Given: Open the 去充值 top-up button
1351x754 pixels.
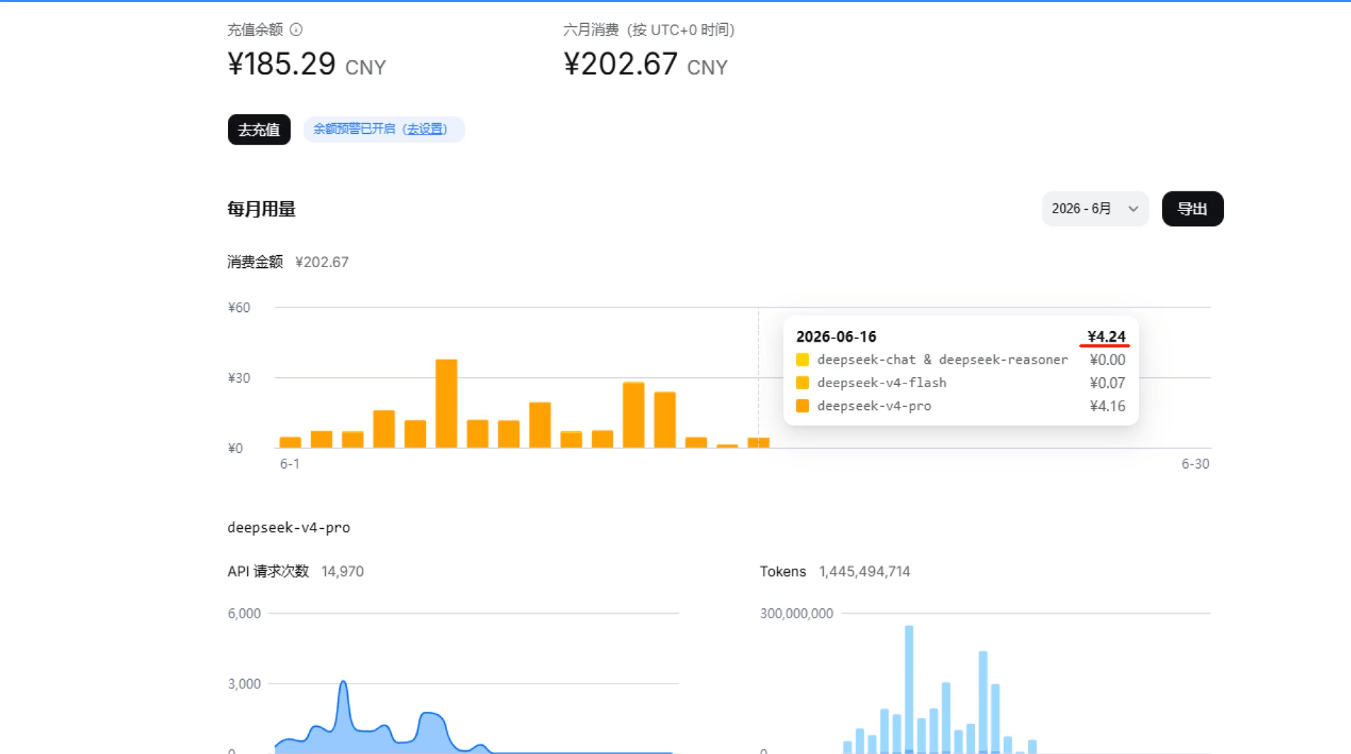Looking at the screenshot, I should coord(259,129).
